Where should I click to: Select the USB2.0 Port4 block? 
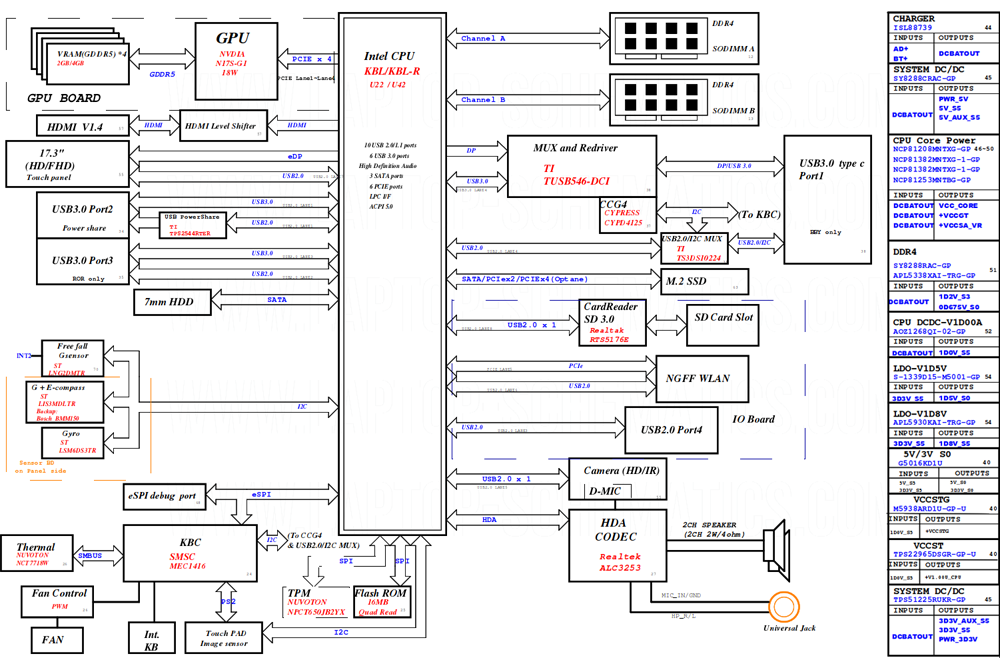[671, 430]
